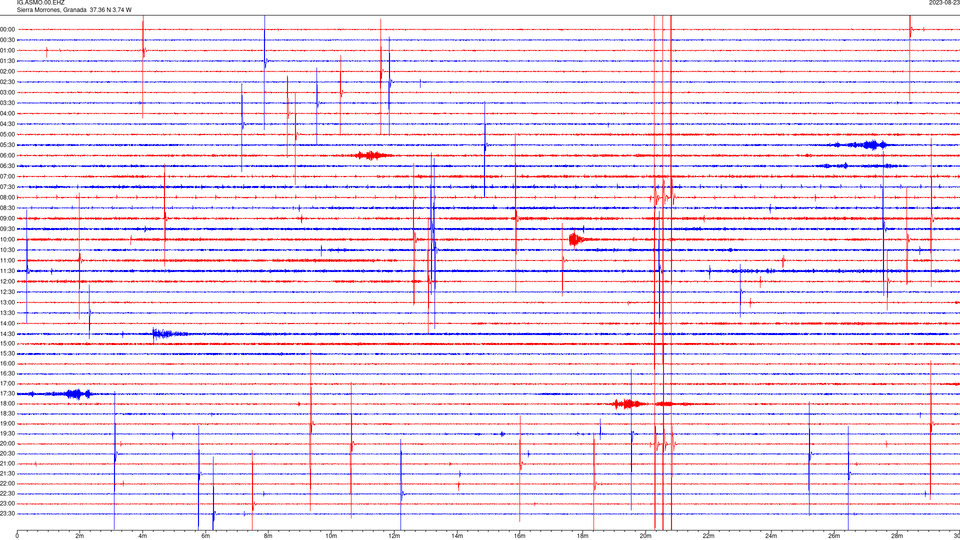Viewport: 960px width, 540px height.
Task: Click the 07:00 row label
Action: click(8, 176)
